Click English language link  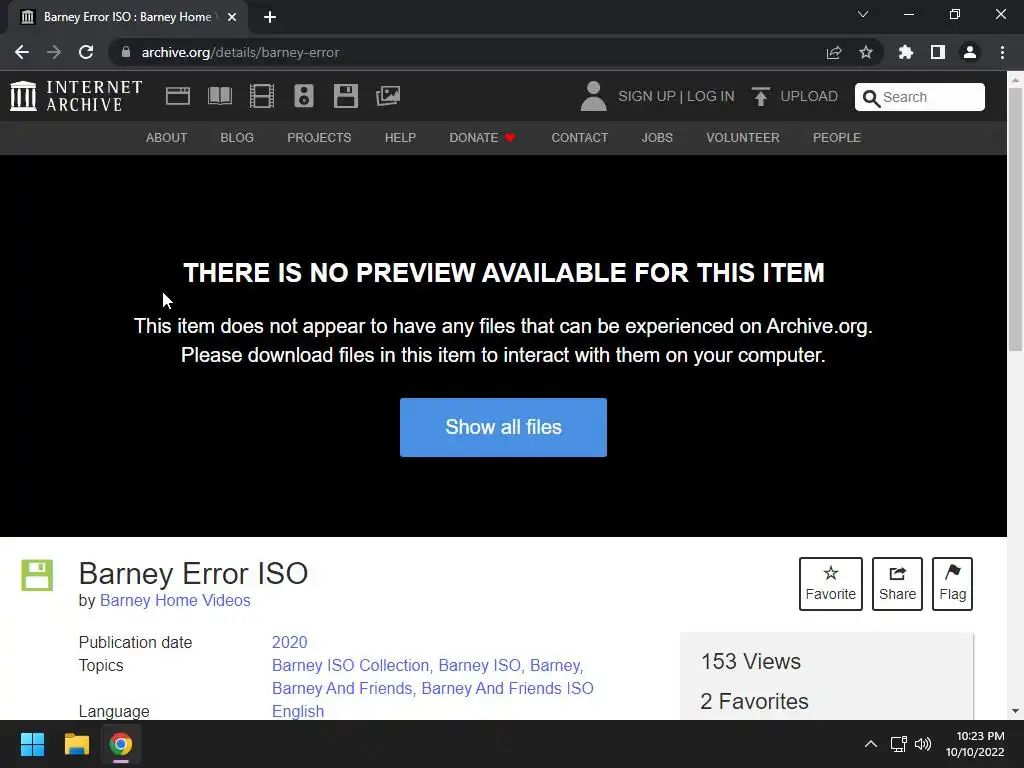pyautogui.click(x=298, y=711)
